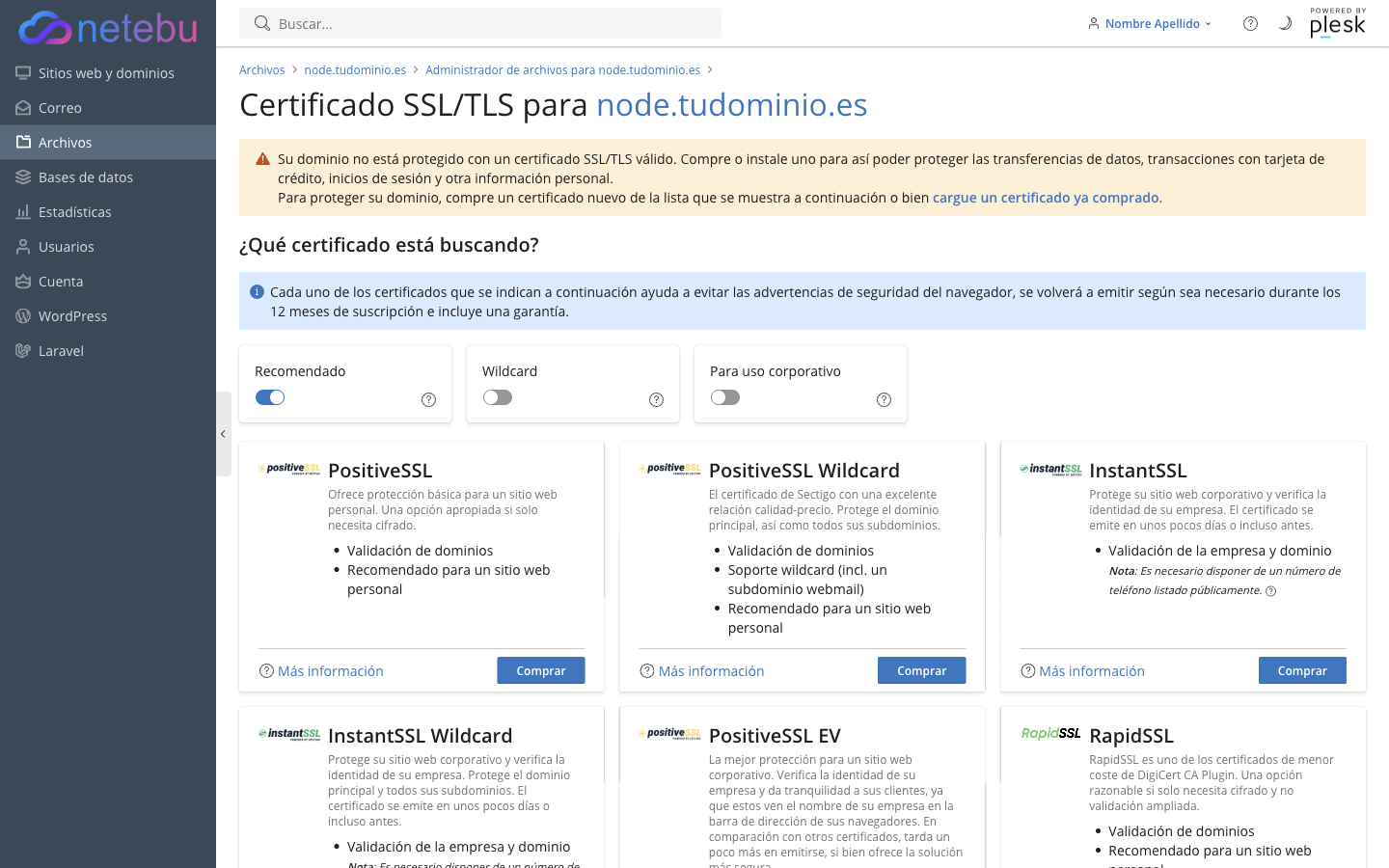Viewport: 1389px width, 868px height.
Task: Click the Laravel logo icon
Action: (x=23, y=350)
